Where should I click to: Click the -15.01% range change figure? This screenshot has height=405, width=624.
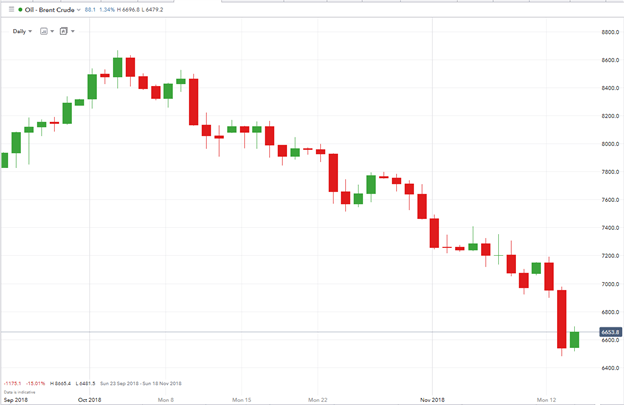35,384
